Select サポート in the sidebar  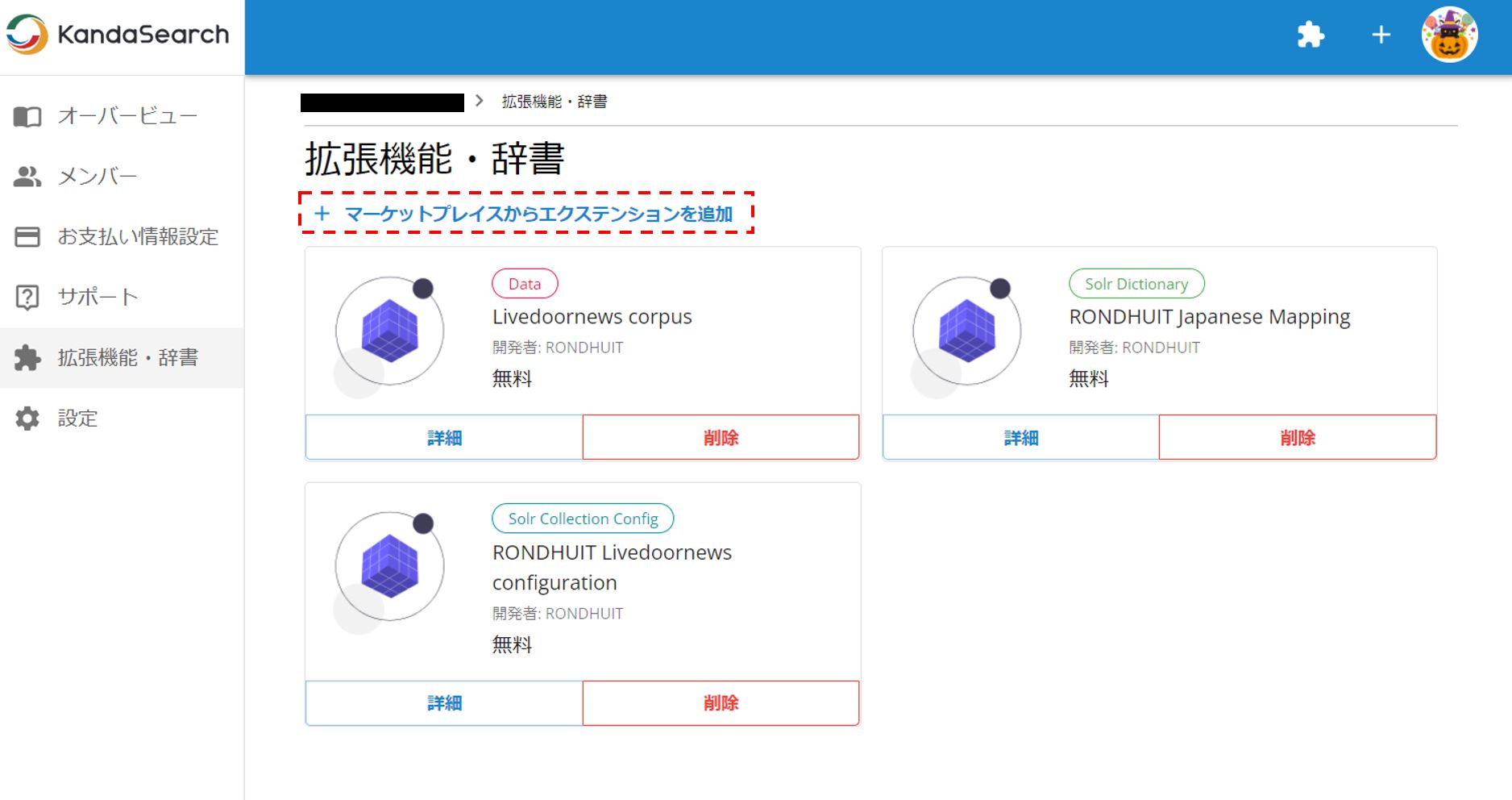122,297
